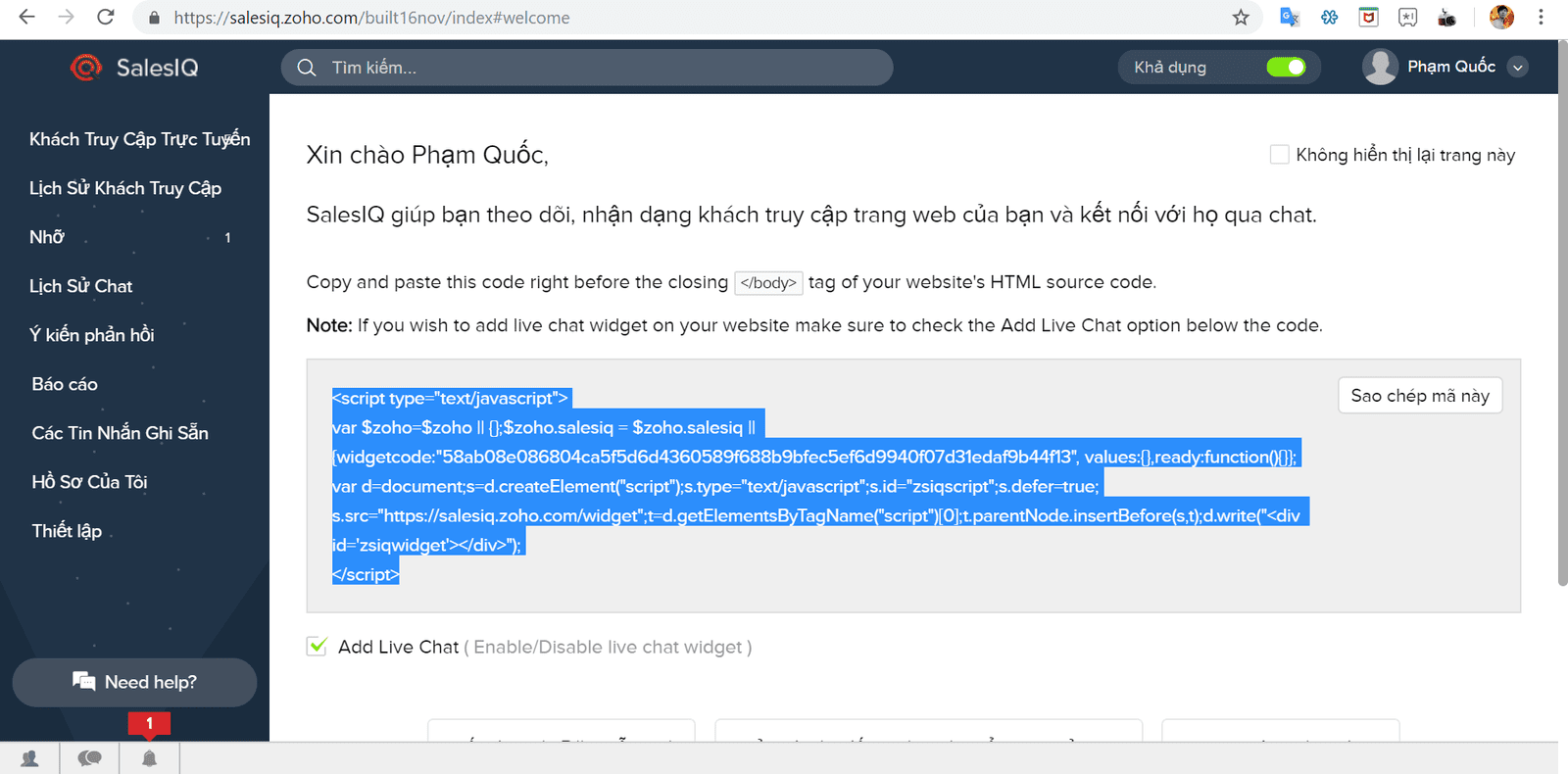Toggle the Khả dụng availability switch
The width and height of the screenshot is (1568, 774).
[x=1286, y=67]
